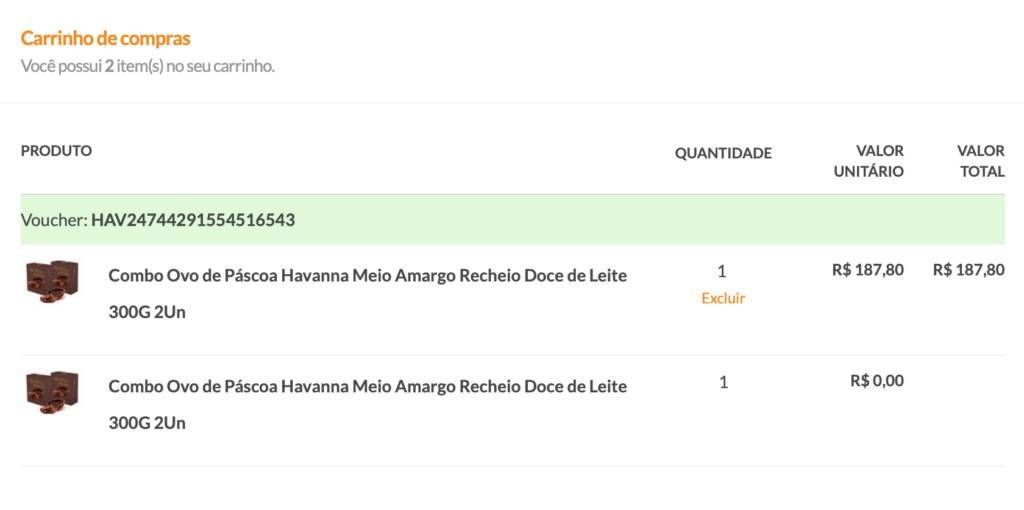Click the R$ 0,00 unit price
Image resolution: width=1024 pixels, height=510 pixels.
point(877,381)
